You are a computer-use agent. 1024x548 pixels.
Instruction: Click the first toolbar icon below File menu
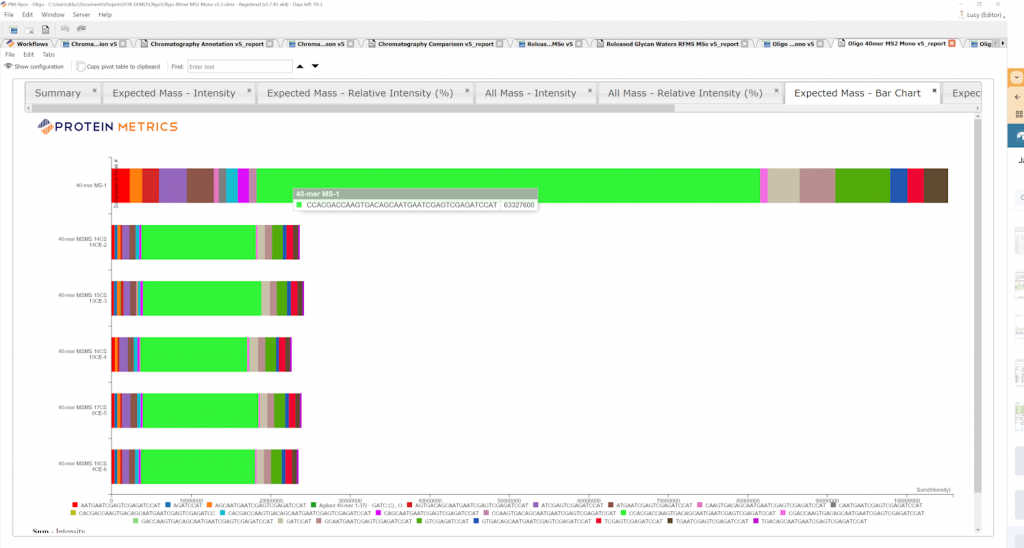[x=11, y=30]
